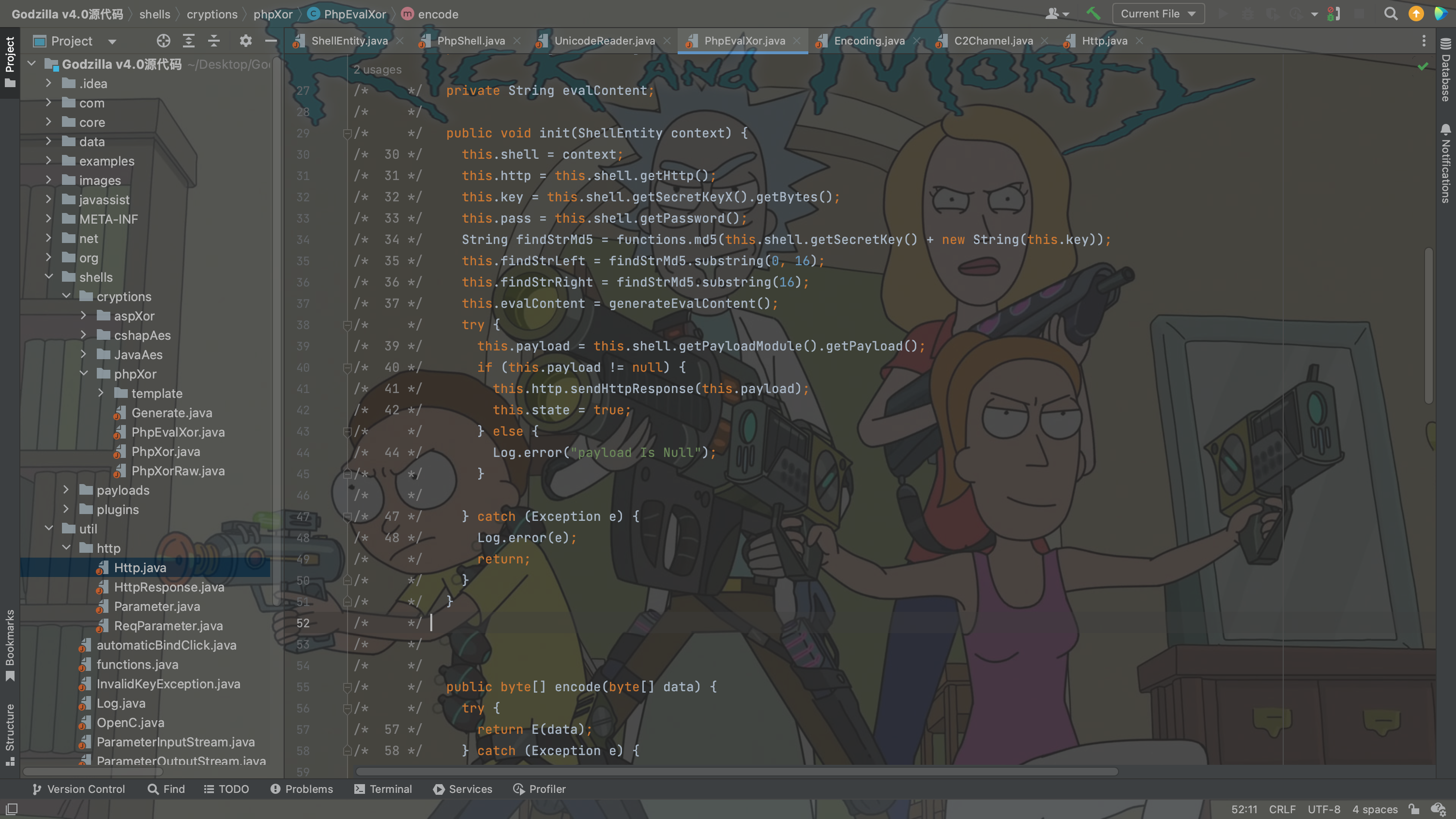Image resolution: width=1456 pixels, height=819 pixels.
Task: Switch to UnicodeReader.java tab
Action: pos(604,41)
